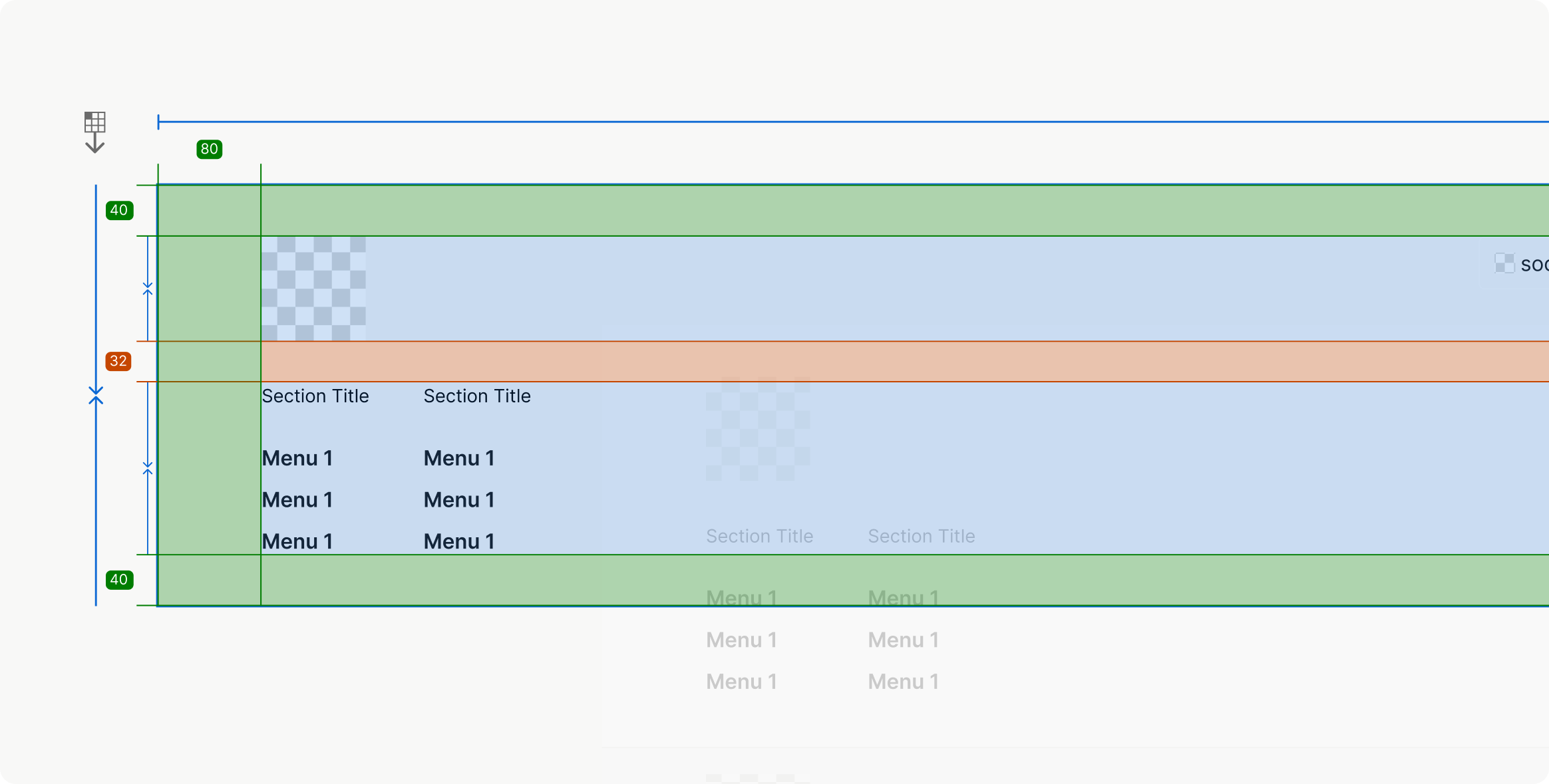
Task: Click the small blue hug marker beside the menu rows
Action: [148, 469]
